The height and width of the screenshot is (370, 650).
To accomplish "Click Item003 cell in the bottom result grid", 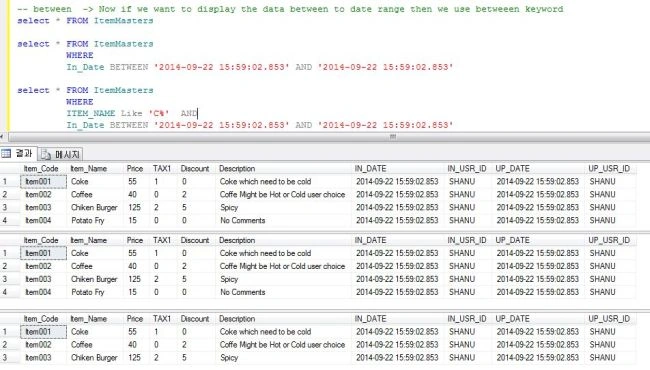I will pyautogui.click(x=43, y=358).
